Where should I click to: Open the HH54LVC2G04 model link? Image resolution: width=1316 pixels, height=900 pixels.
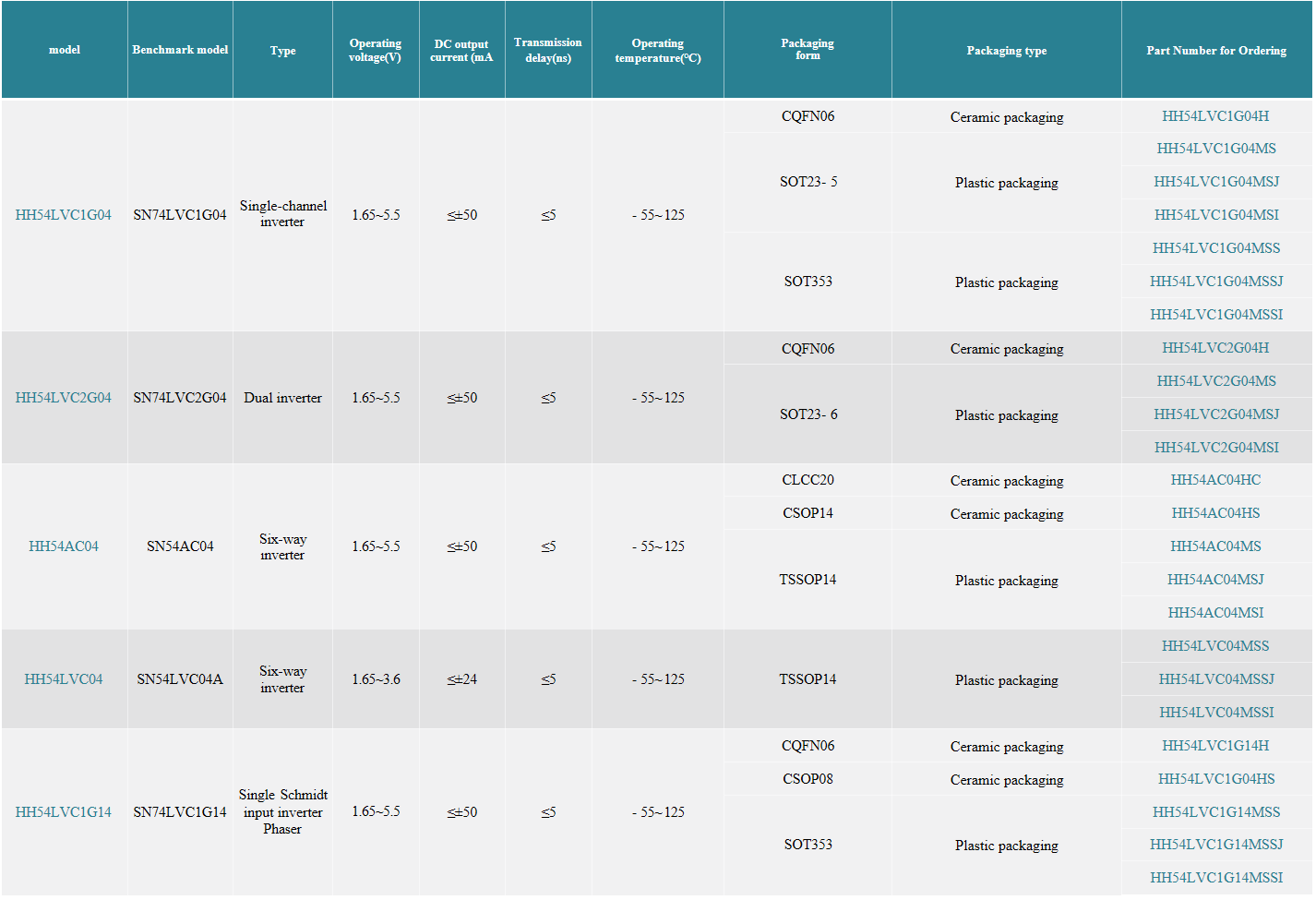[63, 398]
